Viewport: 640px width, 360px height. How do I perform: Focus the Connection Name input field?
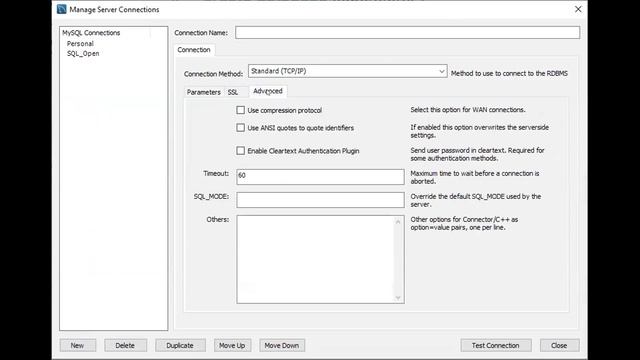(x=407, y=33)
